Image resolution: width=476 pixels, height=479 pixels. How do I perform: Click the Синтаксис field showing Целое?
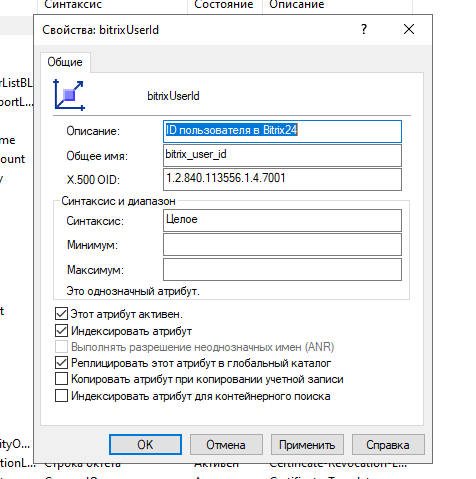(282, 220)
